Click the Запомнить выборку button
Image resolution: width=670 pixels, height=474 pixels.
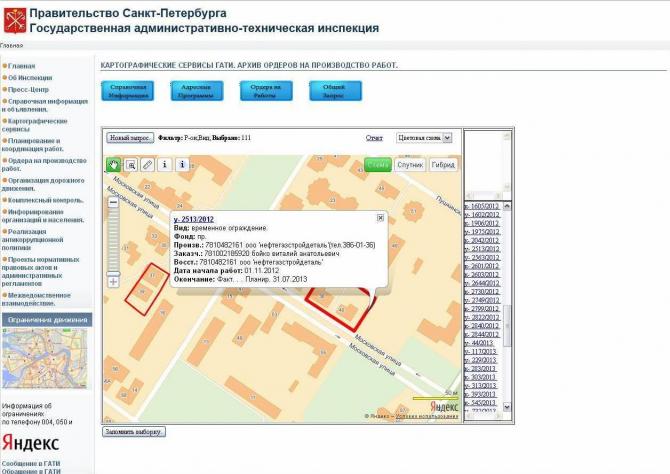coord(134,431)
